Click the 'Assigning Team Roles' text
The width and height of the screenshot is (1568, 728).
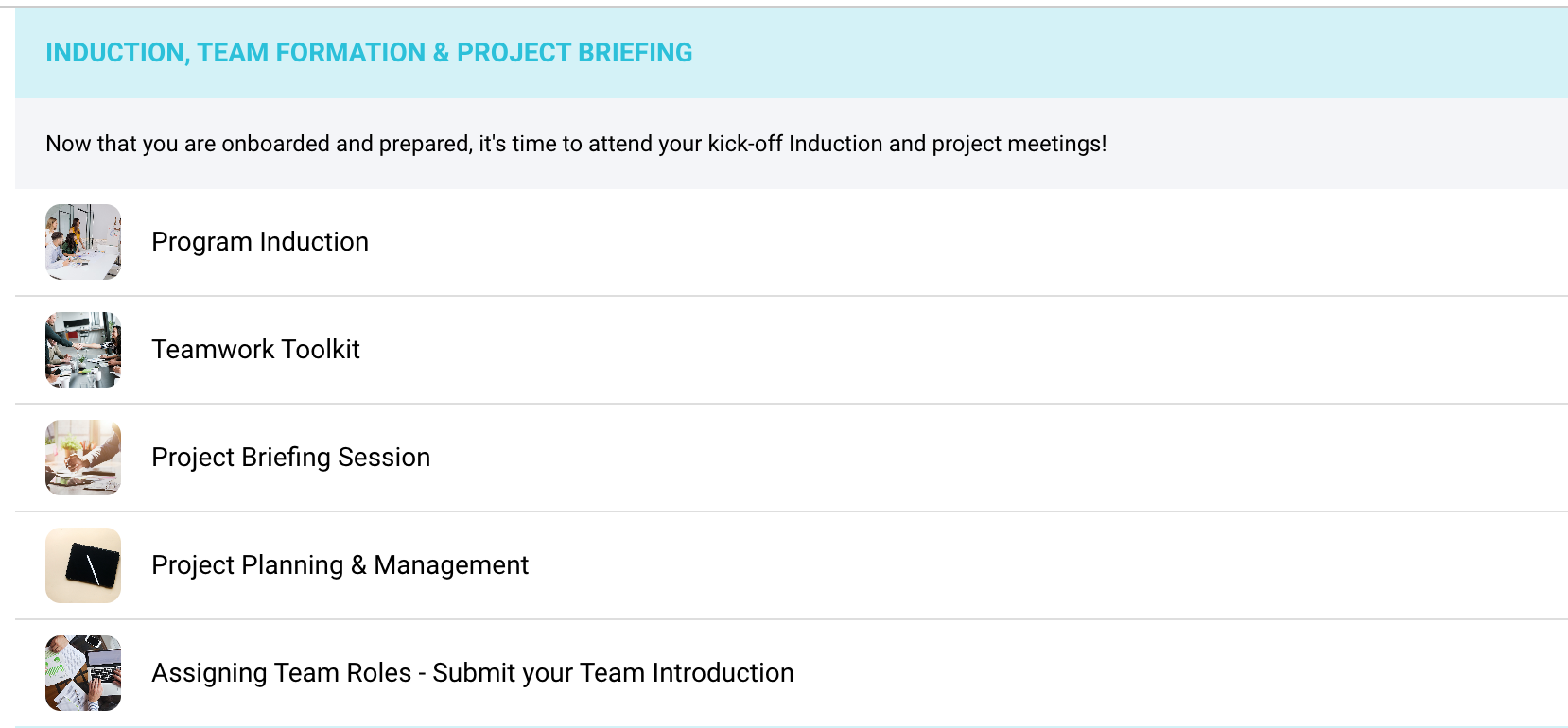(281, 673)
